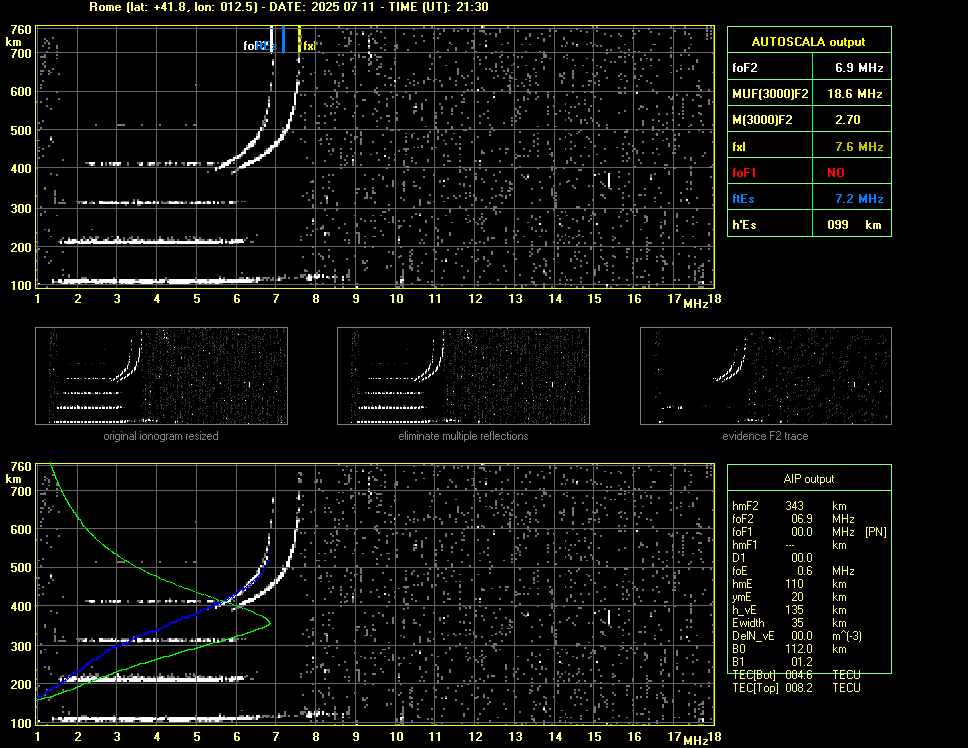
Task: Select the '06.9' foF2 value in AIP output
Action: [802, 519]
